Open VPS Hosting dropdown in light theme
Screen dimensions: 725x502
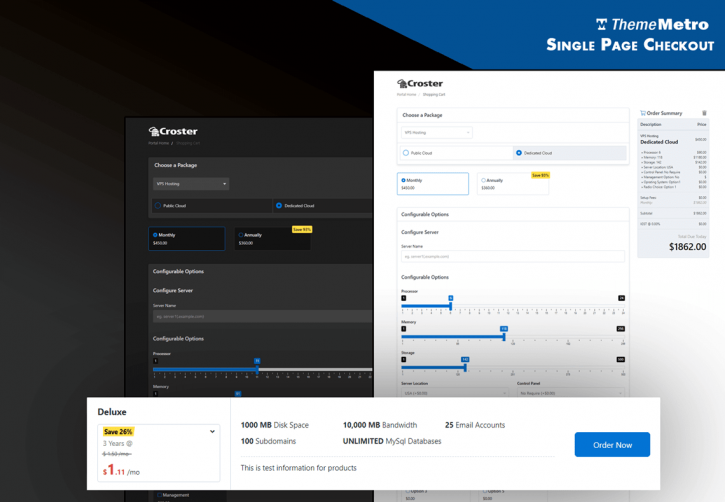(436, 132)
